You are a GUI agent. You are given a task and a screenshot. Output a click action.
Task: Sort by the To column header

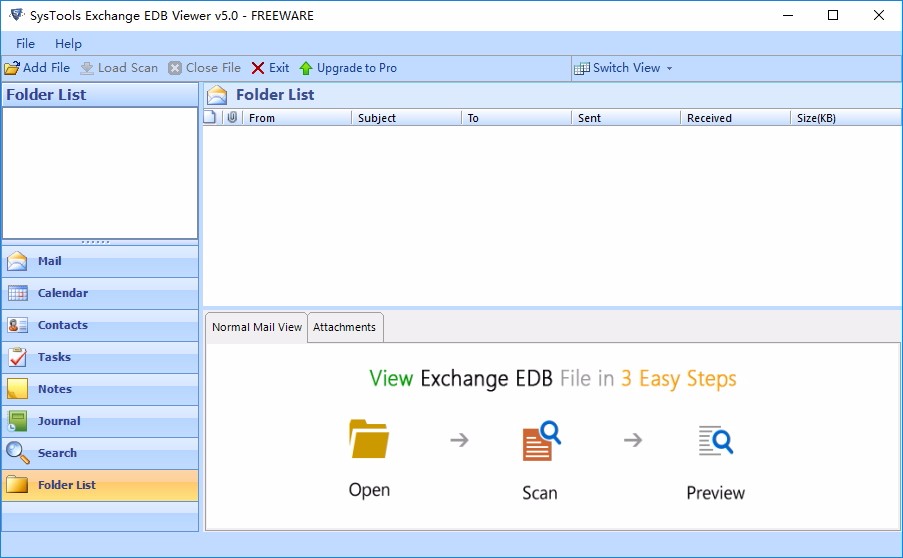coord(516,118)
